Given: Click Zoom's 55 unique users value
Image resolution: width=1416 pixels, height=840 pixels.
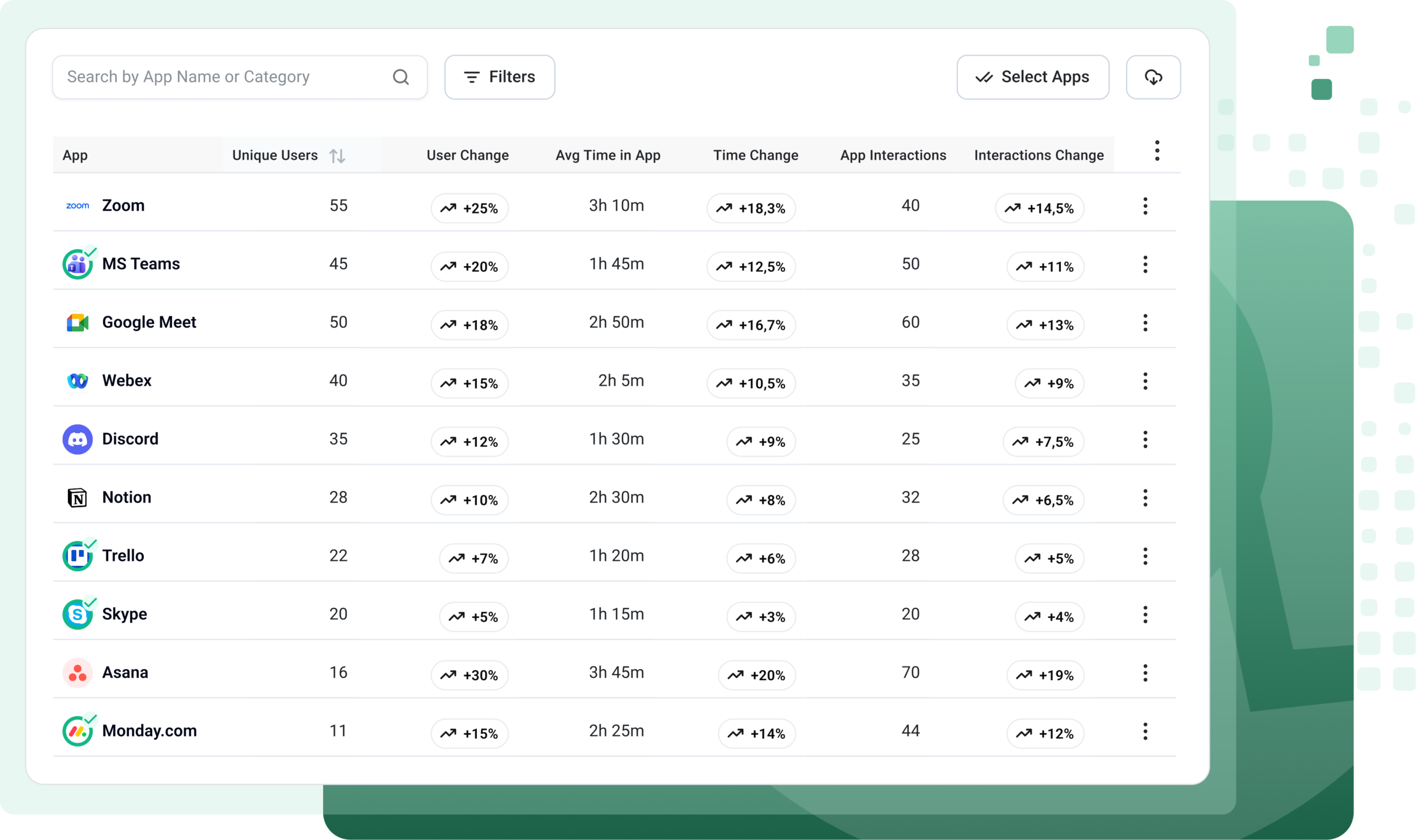Looking at the screenshot, I should click(x=339, y=206).
